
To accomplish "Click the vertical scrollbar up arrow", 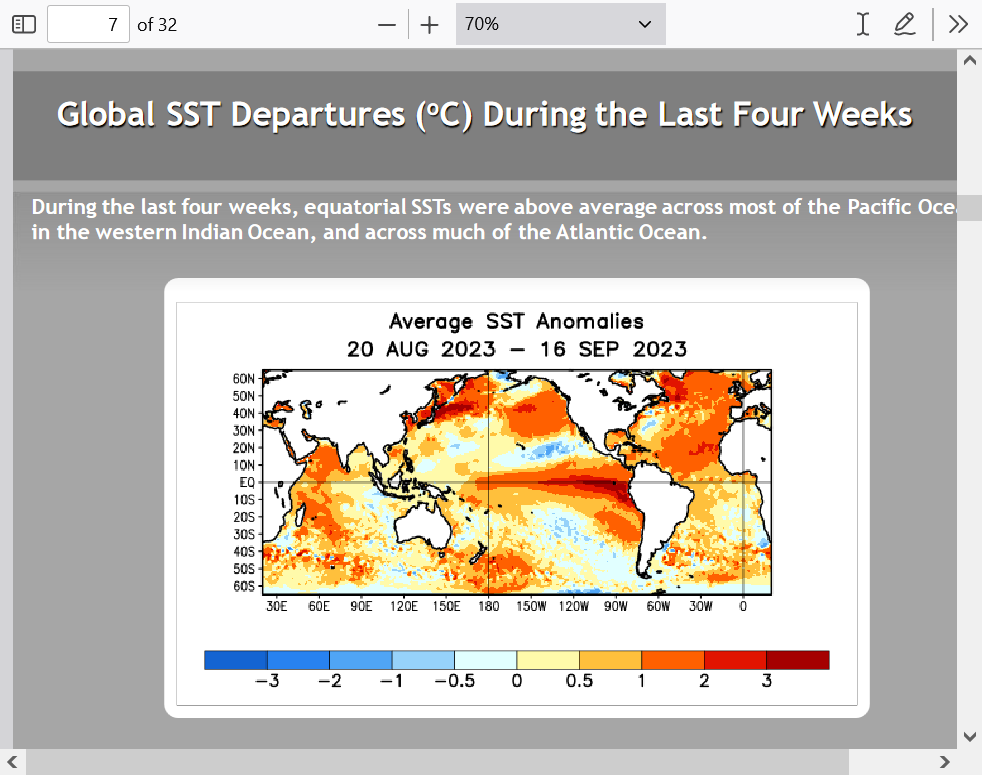I will tap(968, 60).
